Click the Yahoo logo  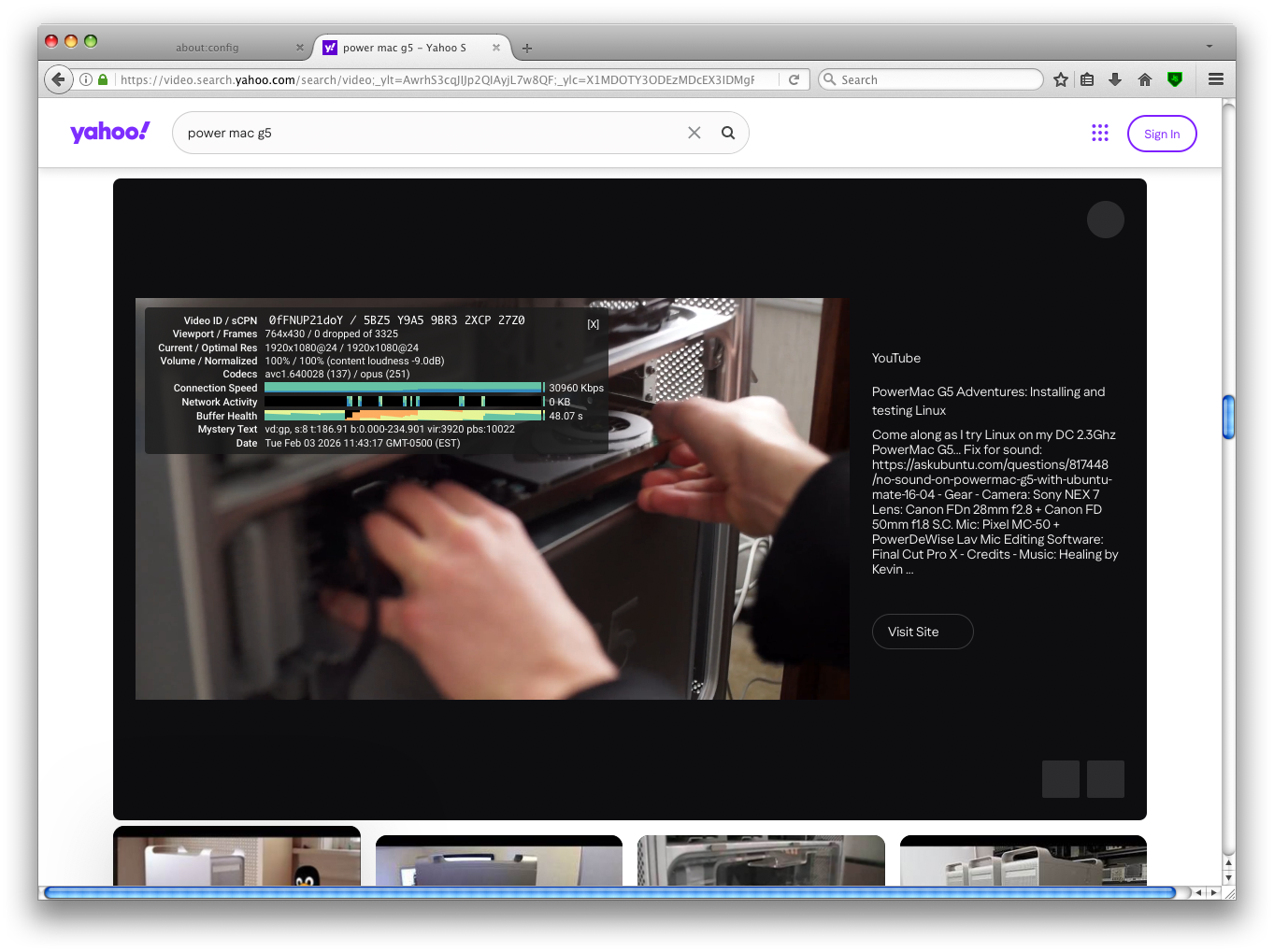[109, 132]
